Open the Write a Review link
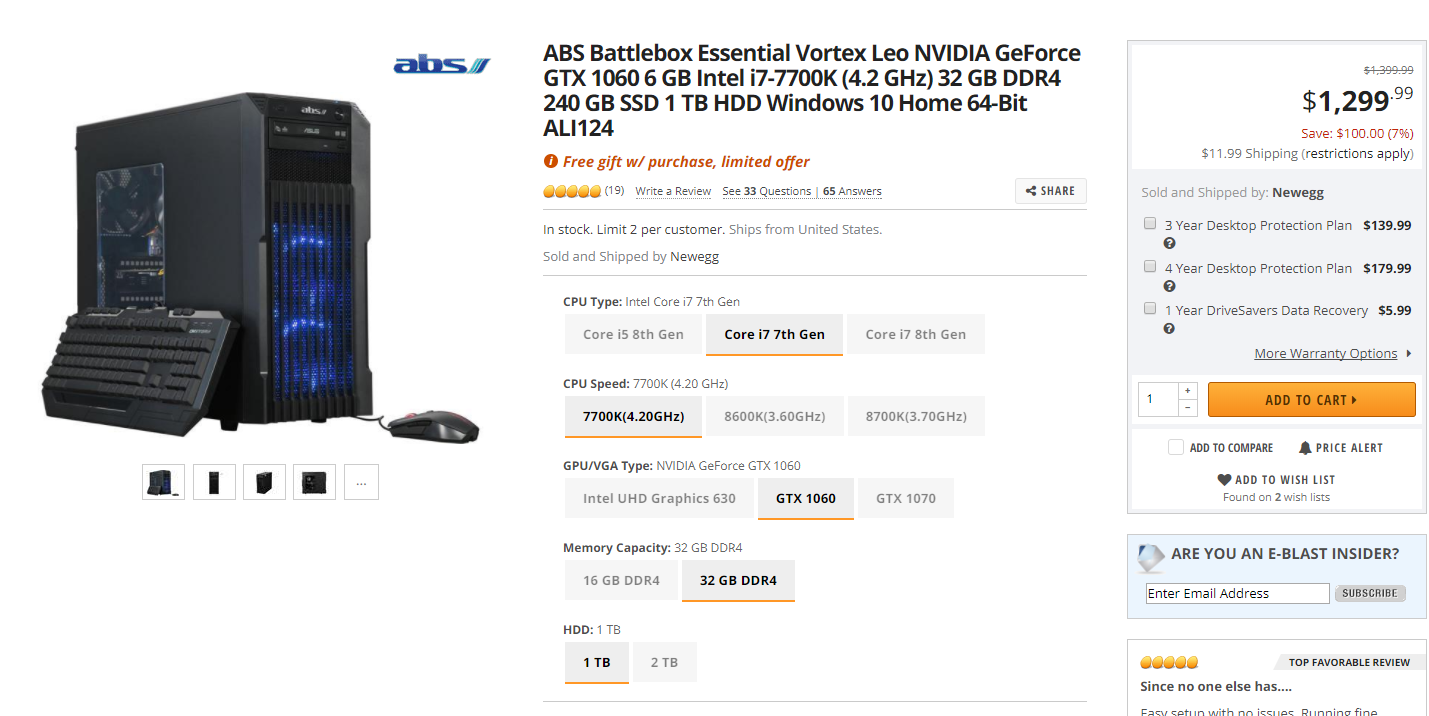Image resolution: width=1429 pixels, height=716 pixels. (x=673, y=192)
